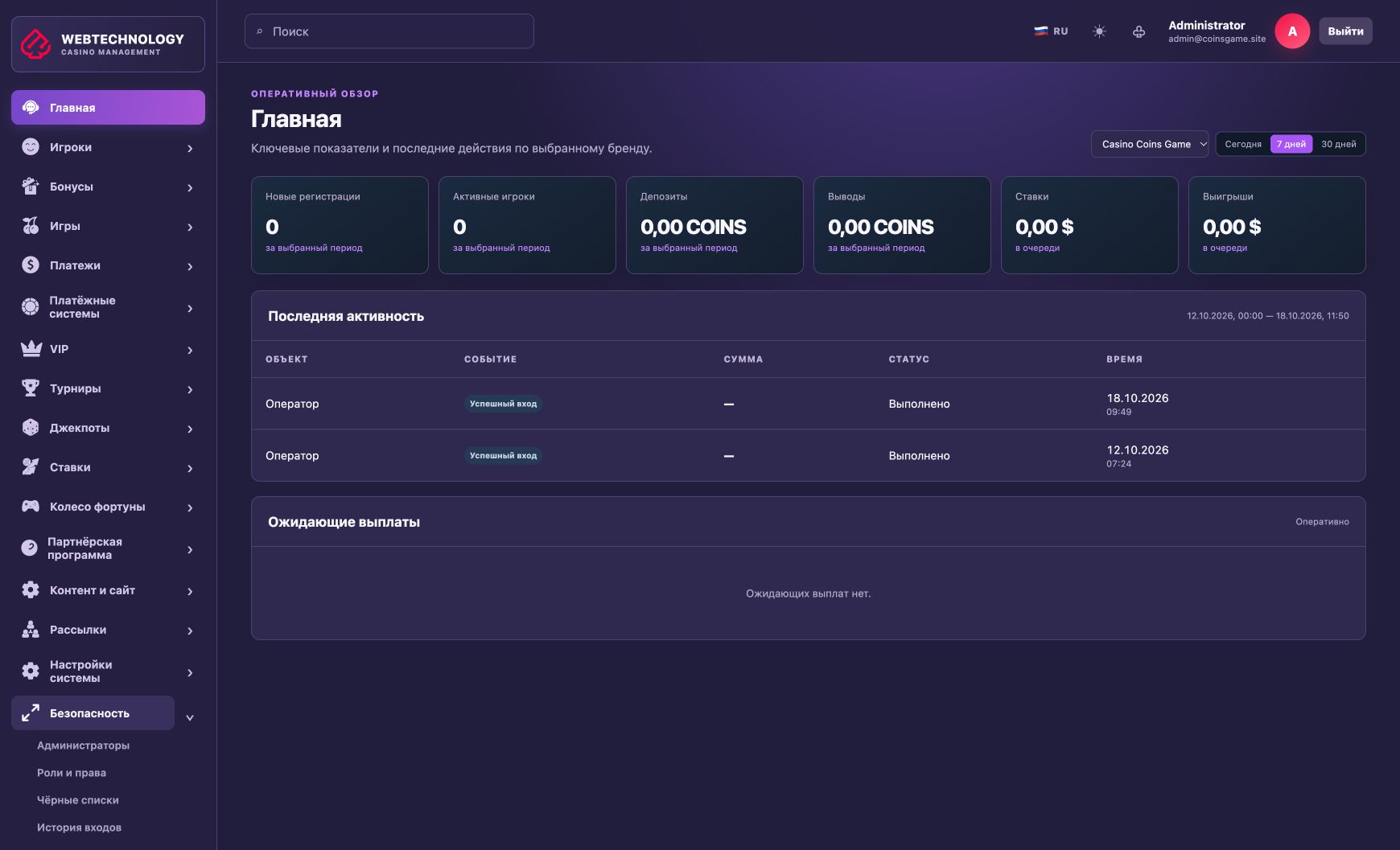Open the RU language selector
Image resolution: width=1400 pixels, height=850 pixels.
1051,31
